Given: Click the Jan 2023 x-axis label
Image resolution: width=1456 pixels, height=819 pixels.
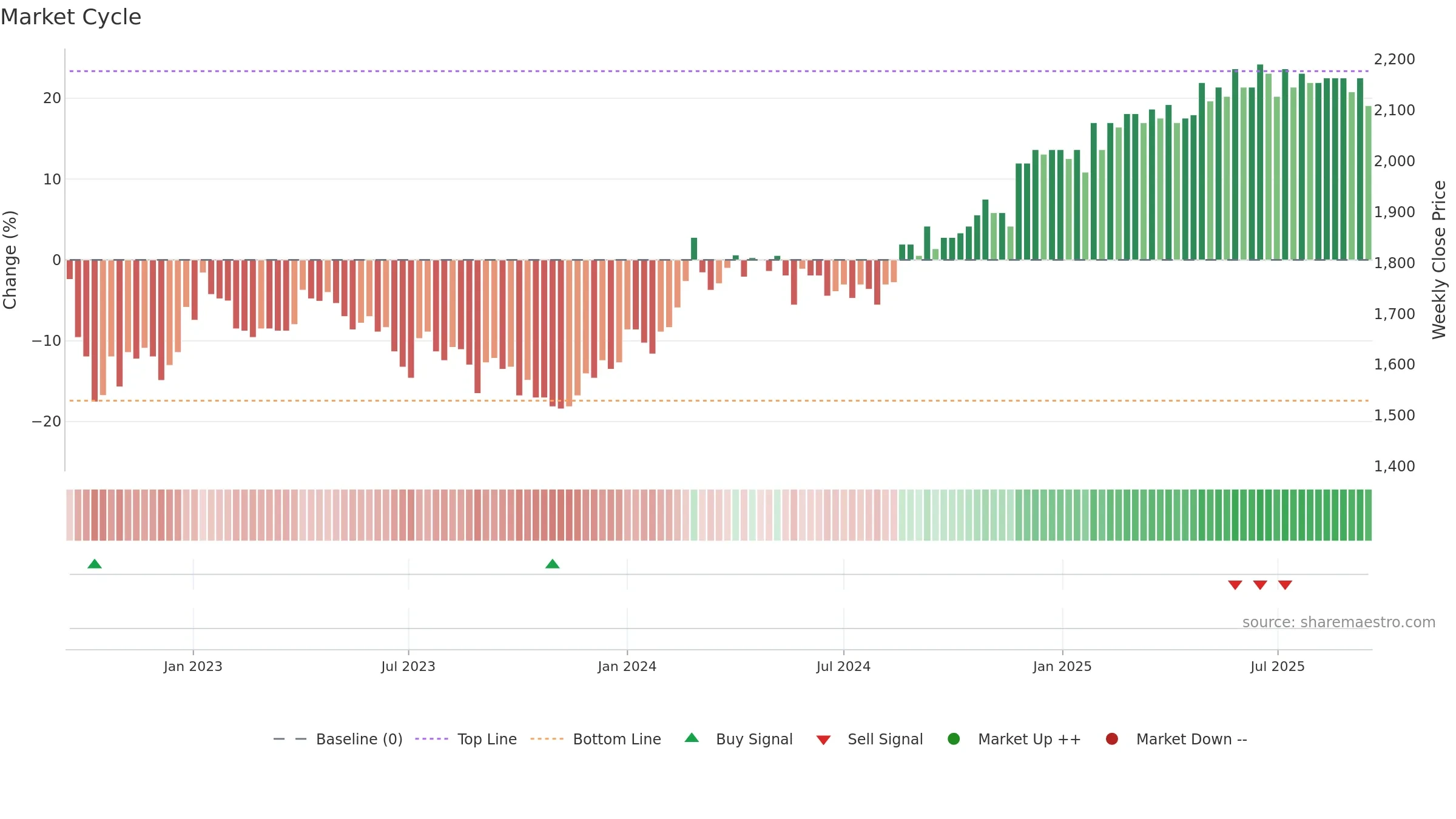Looking at the screenshot, I should pos(193,666).
